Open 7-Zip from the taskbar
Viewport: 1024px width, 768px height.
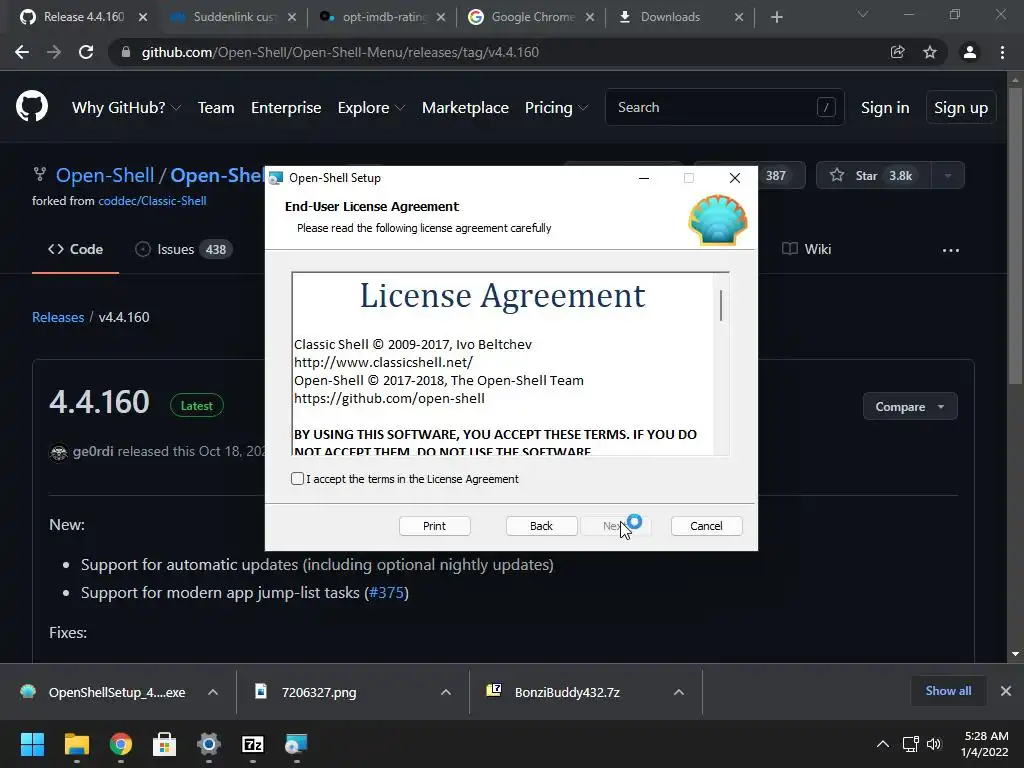[x=253, y=744]
